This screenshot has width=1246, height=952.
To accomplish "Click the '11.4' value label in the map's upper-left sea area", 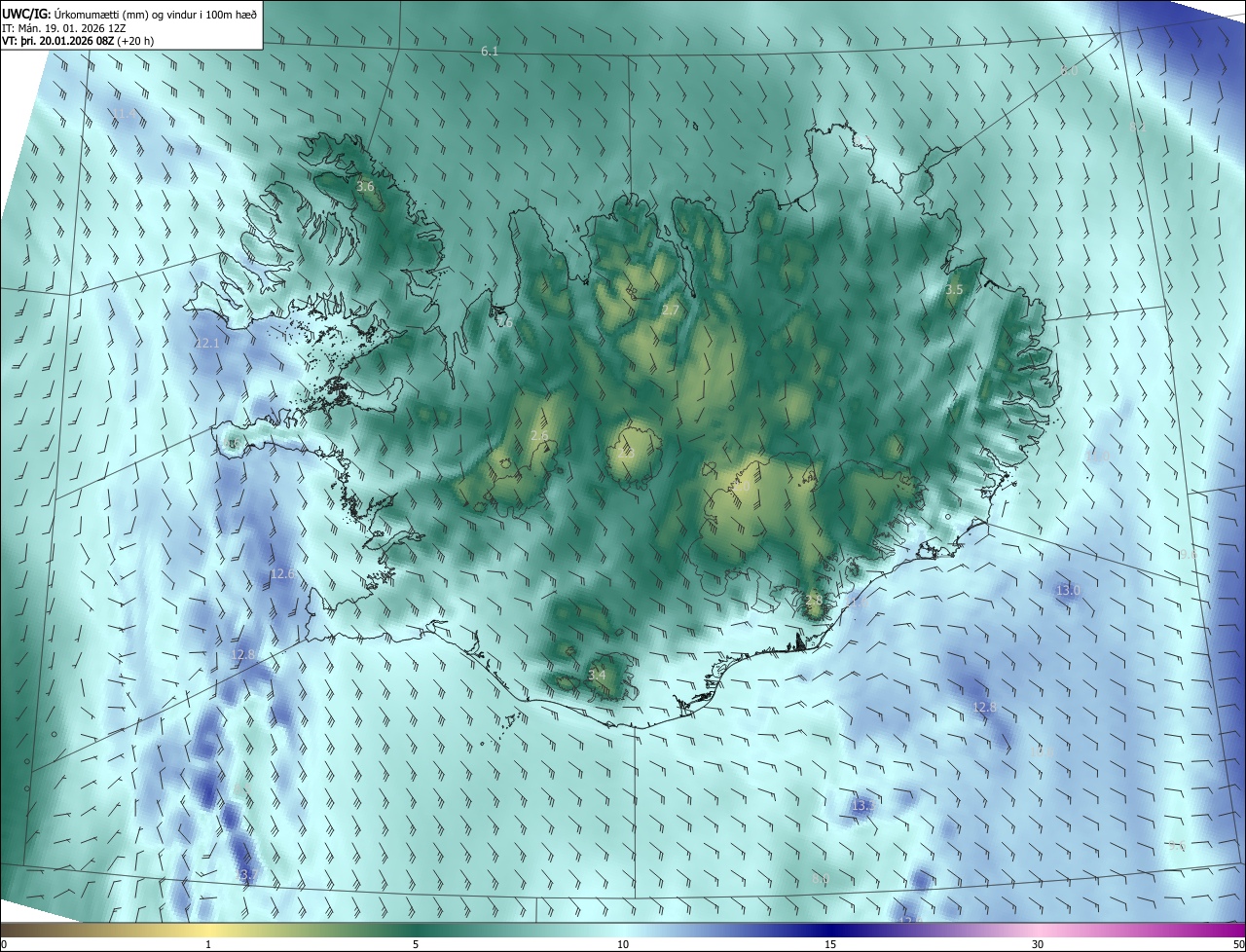I will 124,114.
